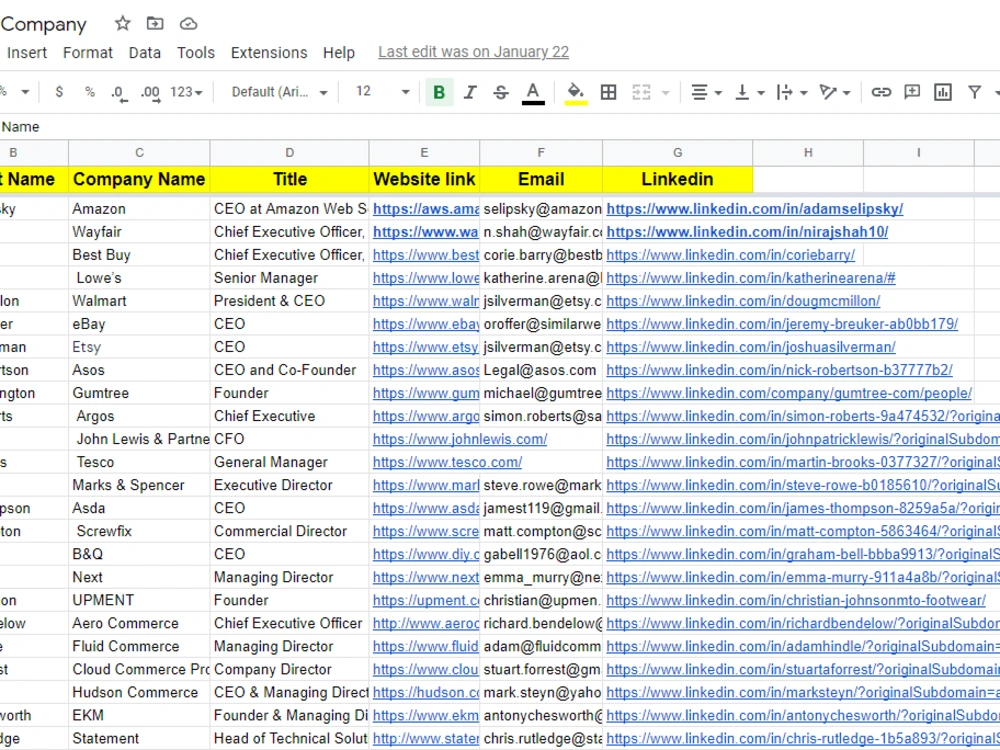Open font family dropdown
1000x750 pixels.
[279, 92]
